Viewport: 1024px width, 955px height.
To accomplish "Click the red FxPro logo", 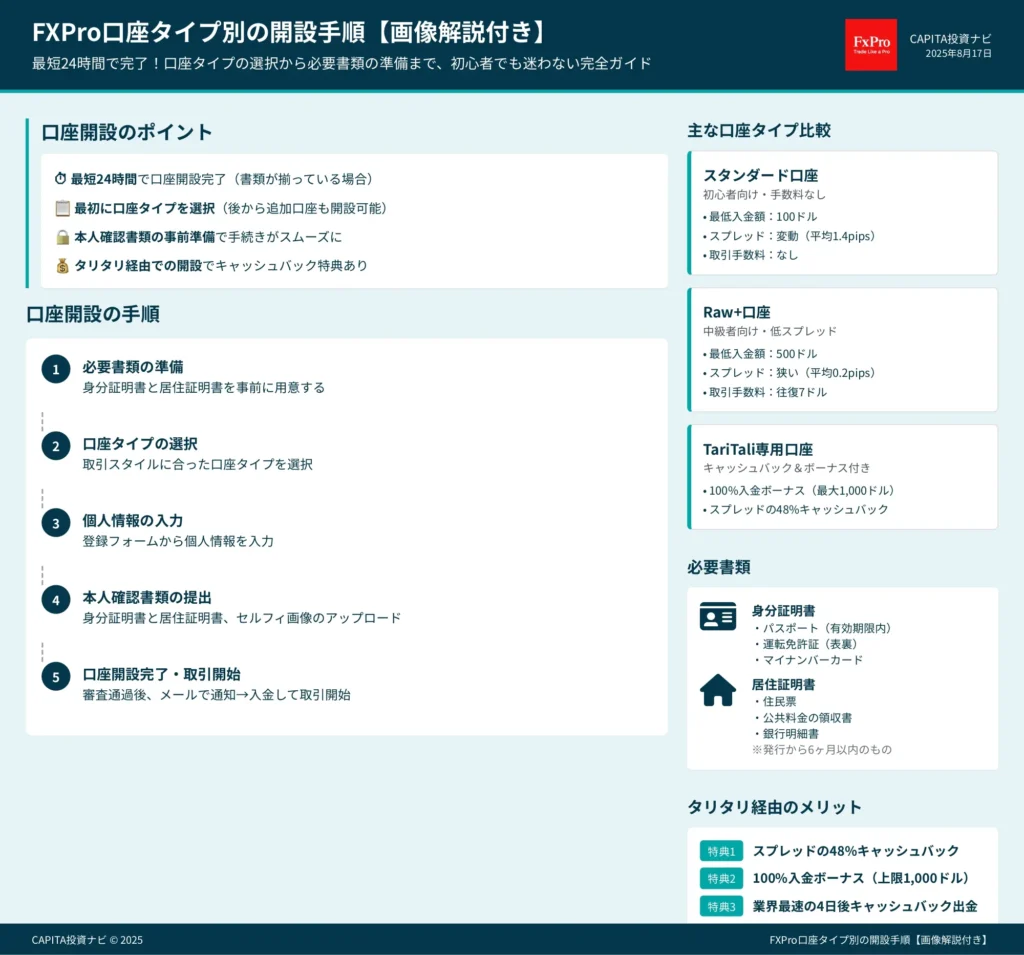I will click(871, 44).
